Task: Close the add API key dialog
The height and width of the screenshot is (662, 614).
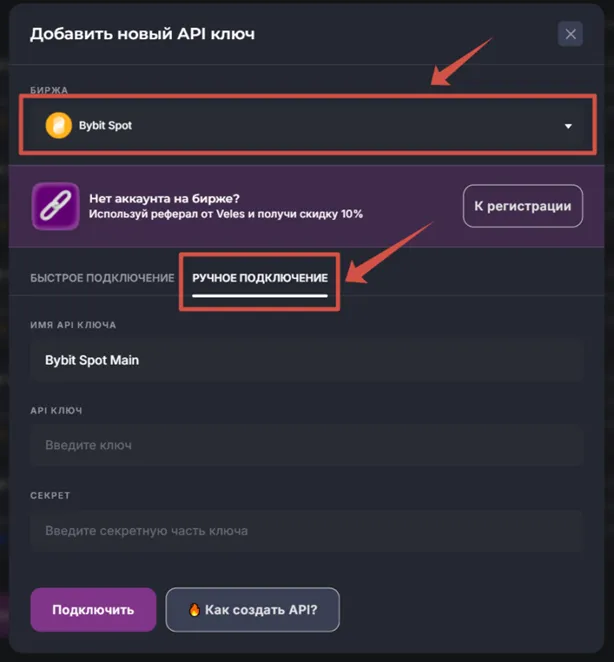Action: coord(570,35)
